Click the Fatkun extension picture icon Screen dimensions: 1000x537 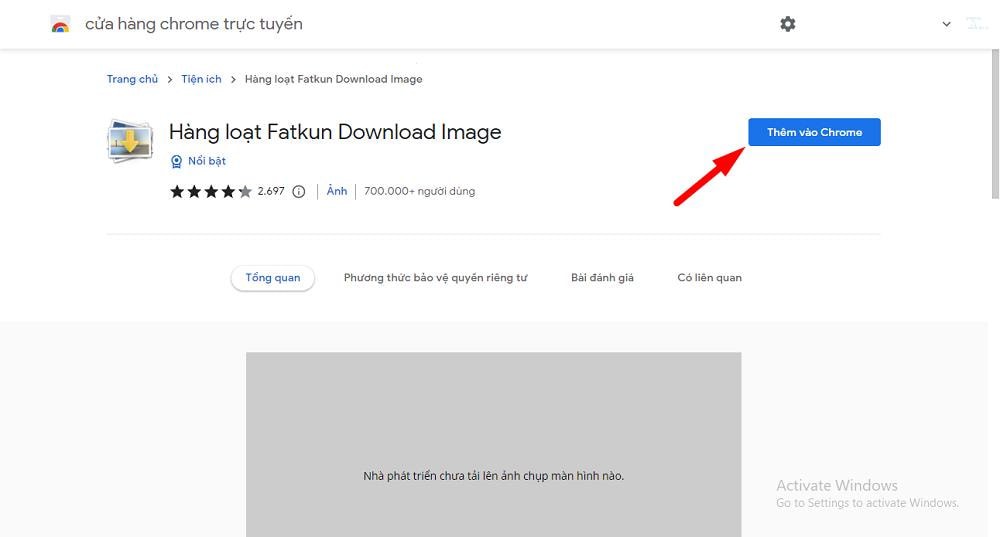point(129,142)
